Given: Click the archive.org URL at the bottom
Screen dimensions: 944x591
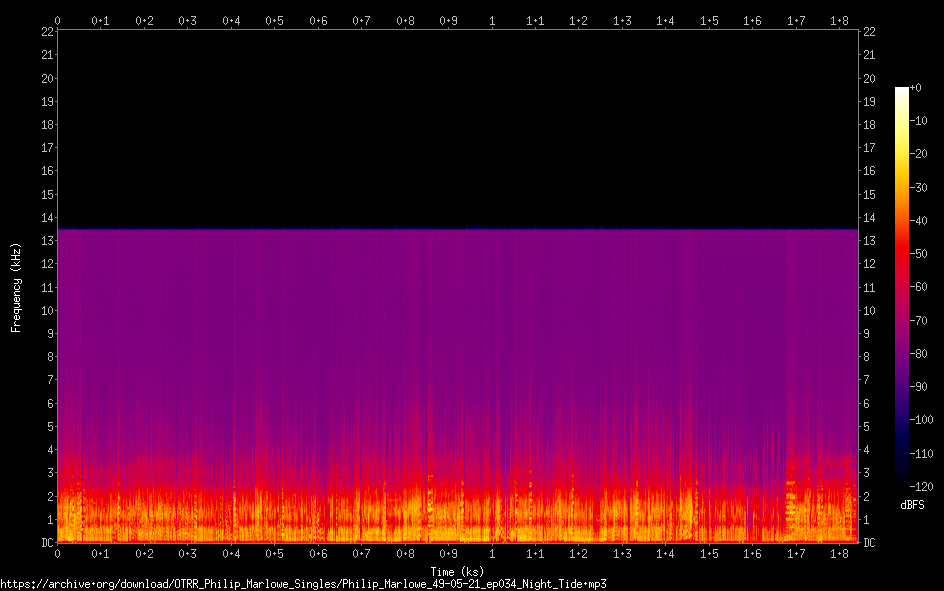Looking at the screenshot, I should tap(303, 583).
